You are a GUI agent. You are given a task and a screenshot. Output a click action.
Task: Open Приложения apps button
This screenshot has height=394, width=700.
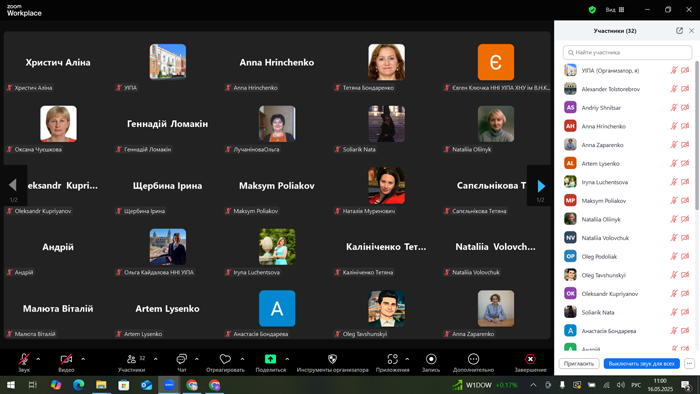pos(392,362)
